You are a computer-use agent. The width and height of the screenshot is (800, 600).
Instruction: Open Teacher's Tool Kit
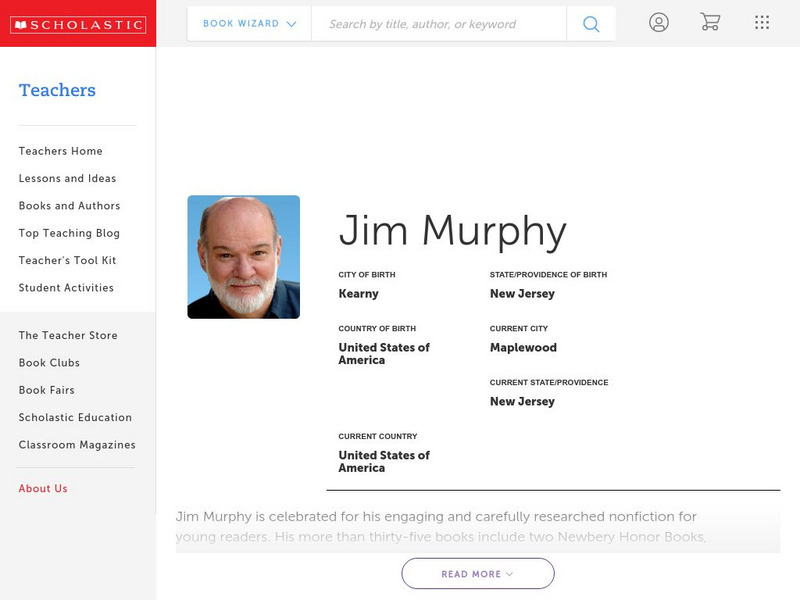coord(68,260)
